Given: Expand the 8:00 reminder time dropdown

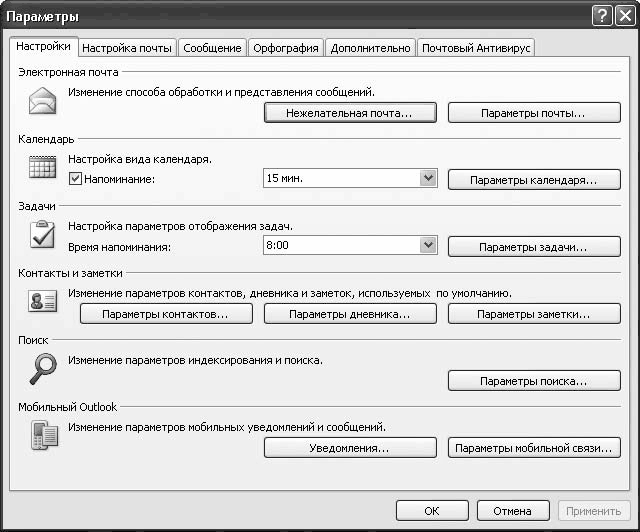Looking at the screenshot, I should pyautogui.click(x=428, y=245).
